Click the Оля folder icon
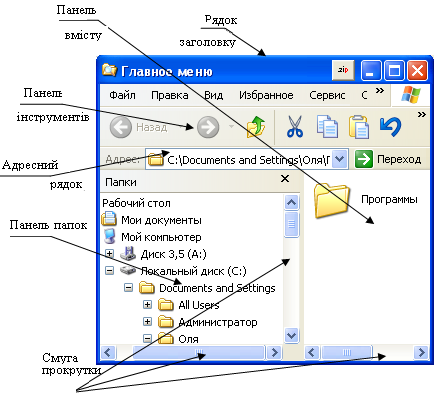This screenshot has width=435, height=394. (166, 338)
